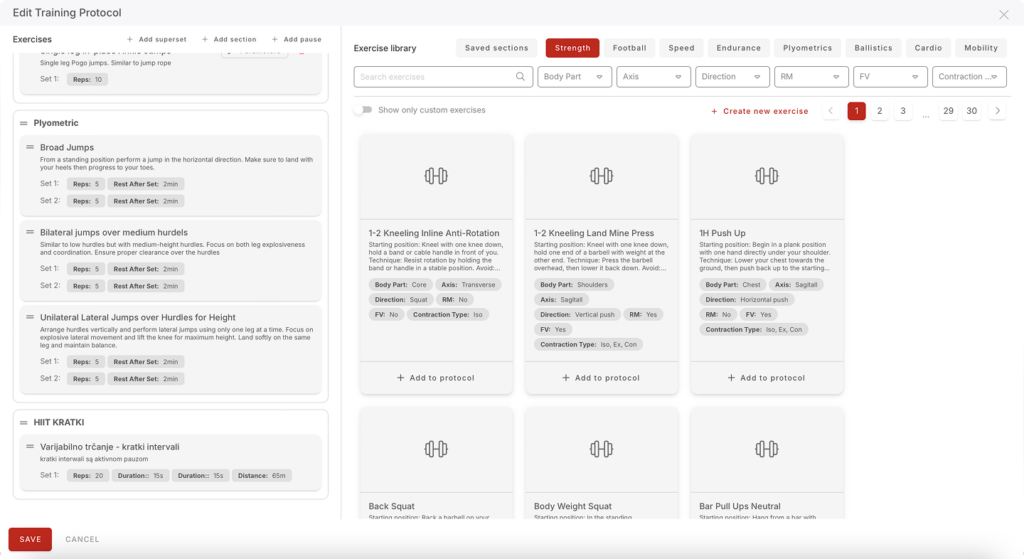The width and height of the screenshot is (1024, 559).
Task: Click Create new exercise link
Action: (759, 111)
